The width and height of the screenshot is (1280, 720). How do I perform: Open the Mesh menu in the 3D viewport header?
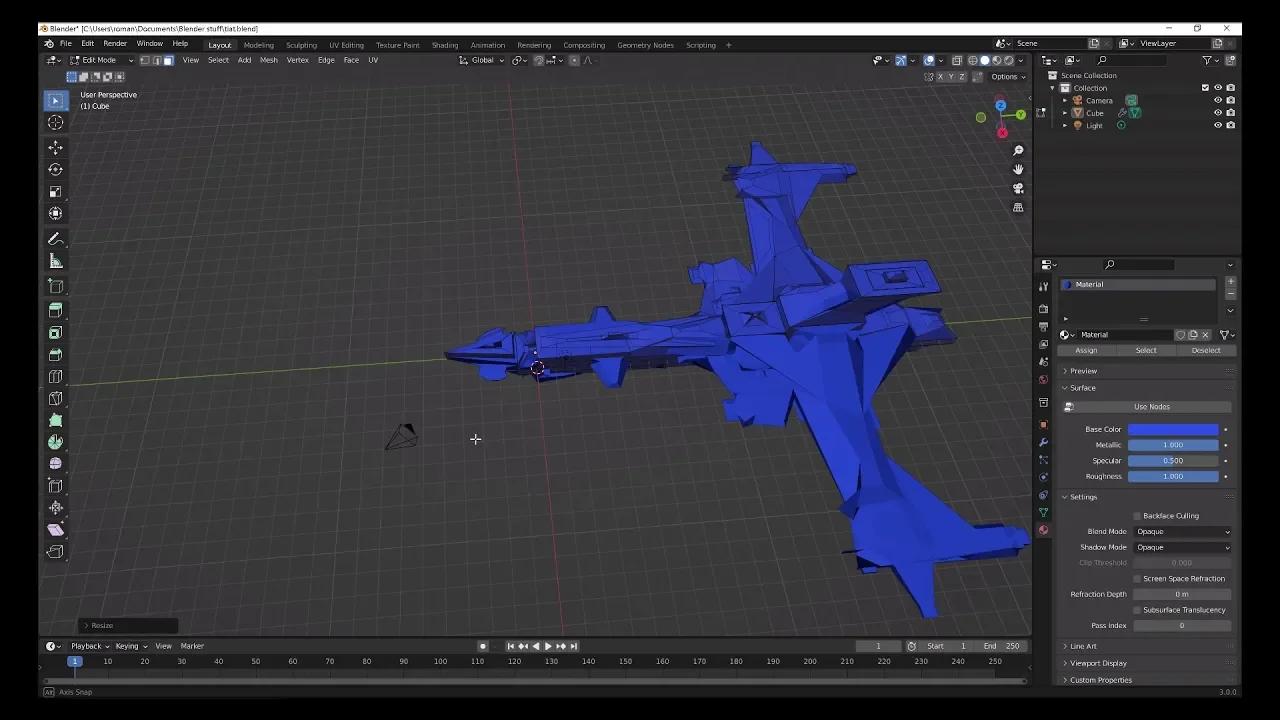[268, 59]
